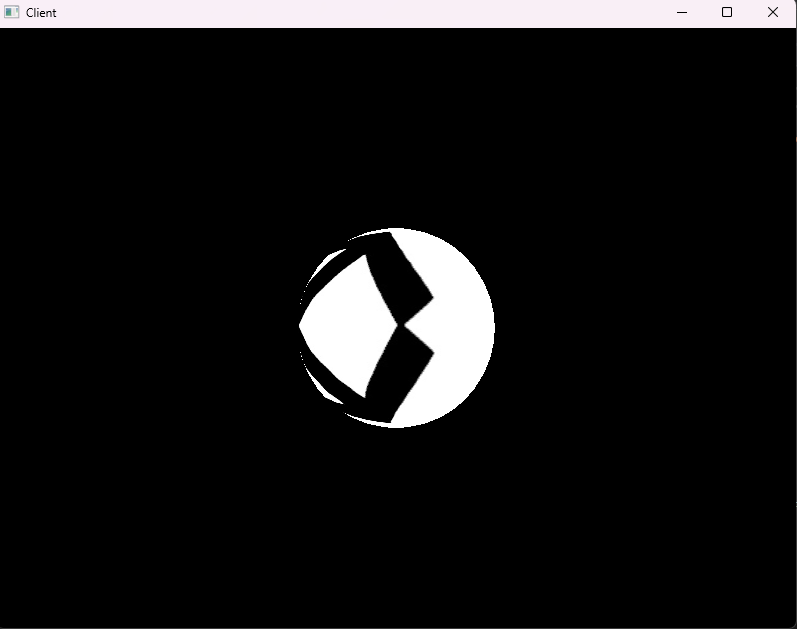Click the Client window app icon

point(11,12)
